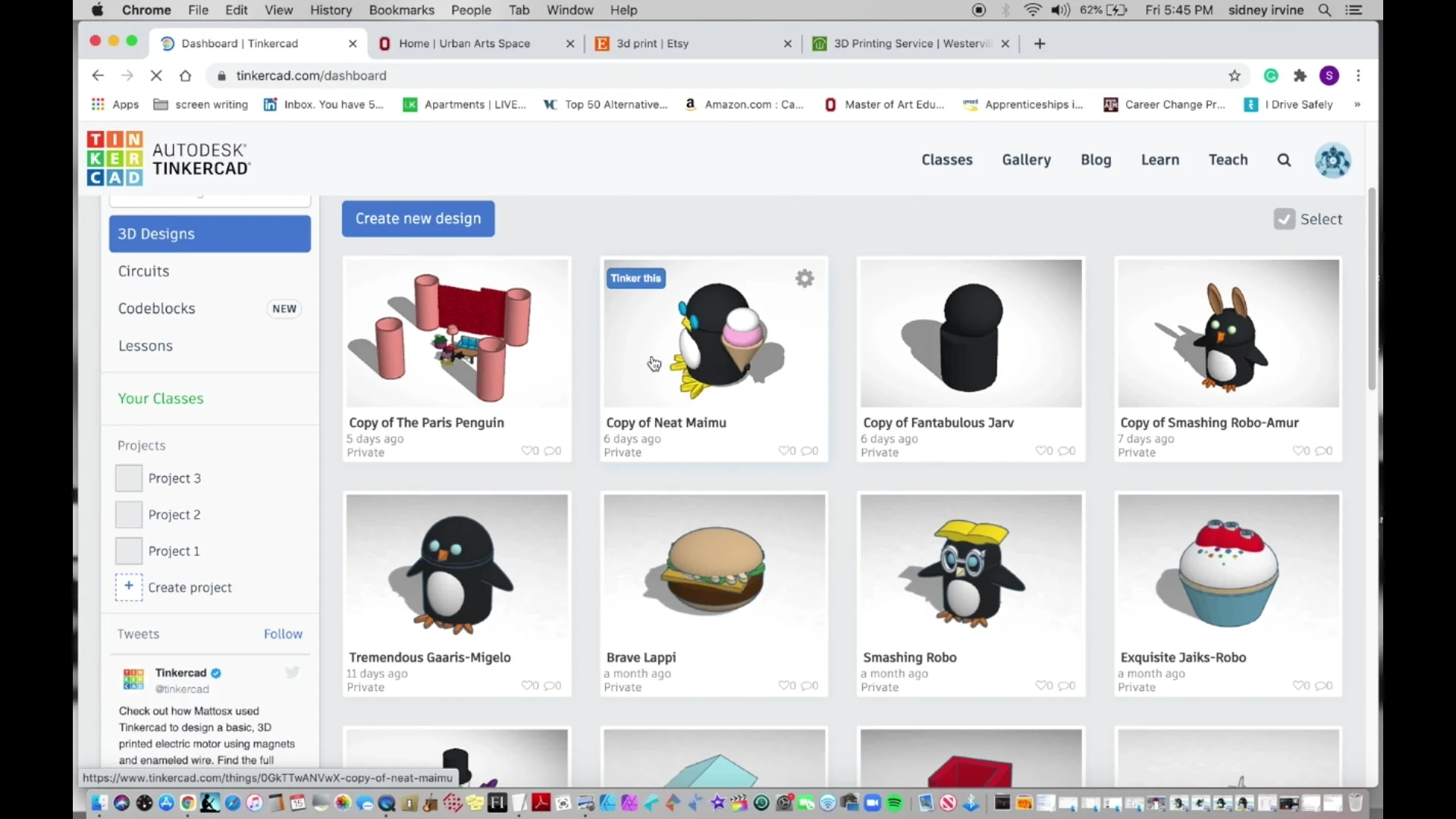Enable Project 1 checkbox
This screenshot has height=819, width=1456.
click(128, 551)
